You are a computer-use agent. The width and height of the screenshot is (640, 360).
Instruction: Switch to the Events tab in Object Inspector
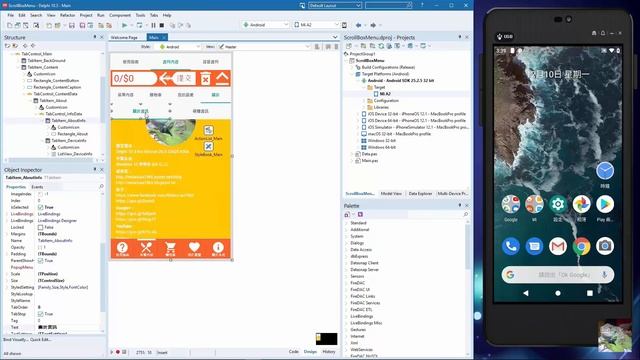tap(37, 187)
